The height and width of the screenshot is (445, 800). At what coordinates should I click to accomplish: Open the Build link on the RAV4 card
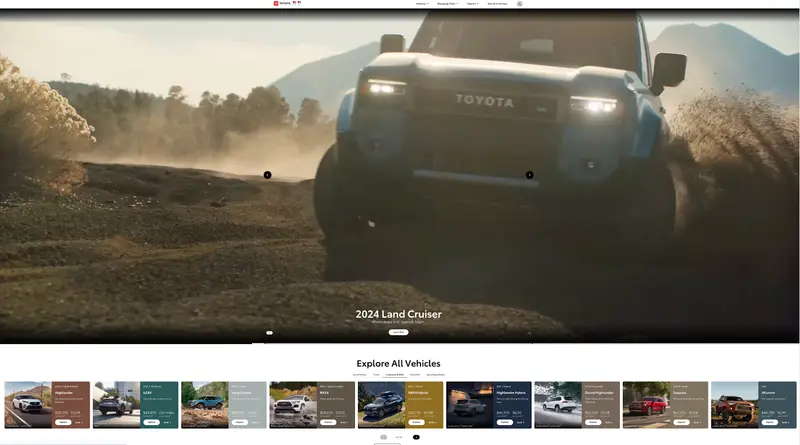[344, 423]
